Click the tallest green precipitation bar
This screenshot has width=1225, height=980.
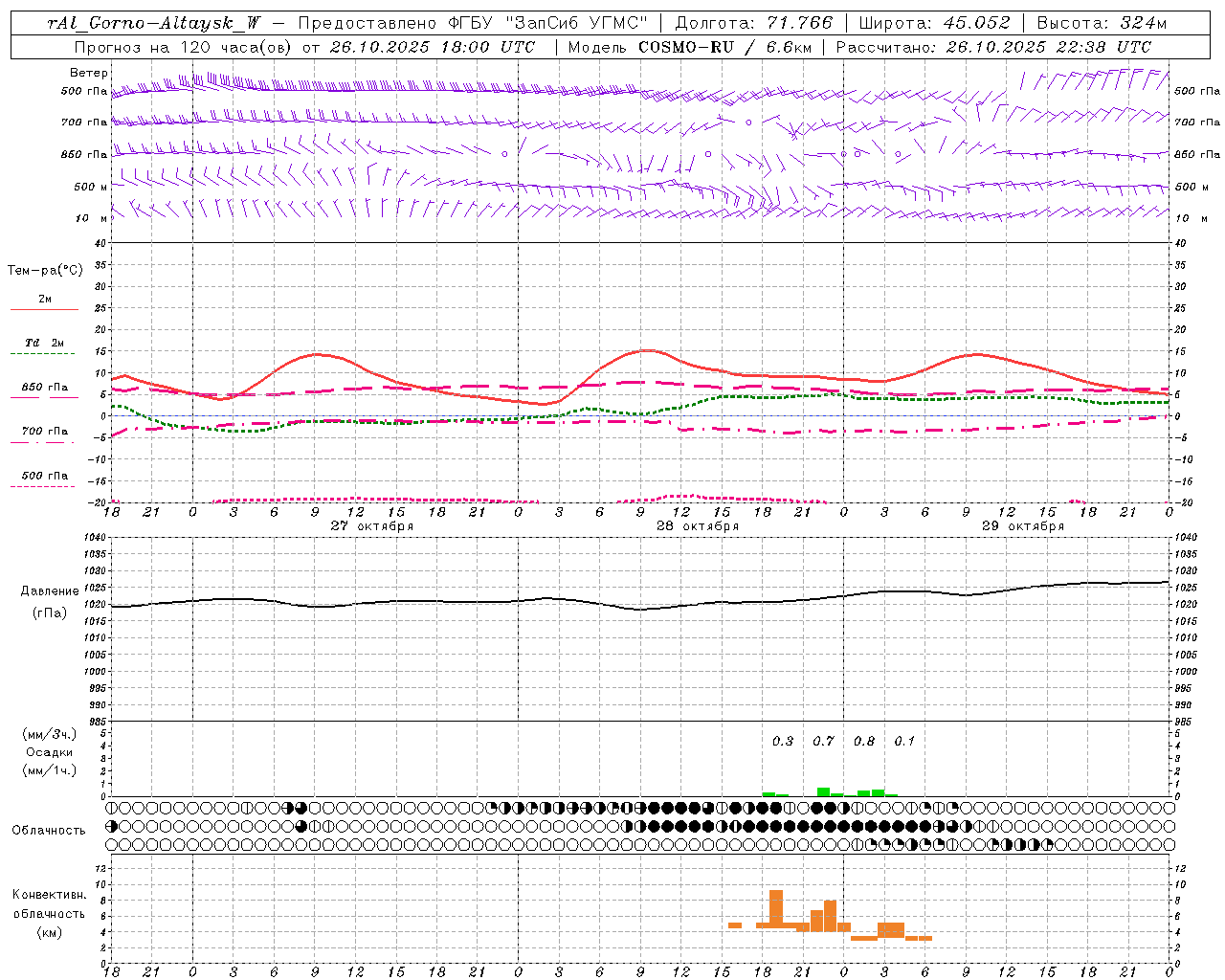823,791
